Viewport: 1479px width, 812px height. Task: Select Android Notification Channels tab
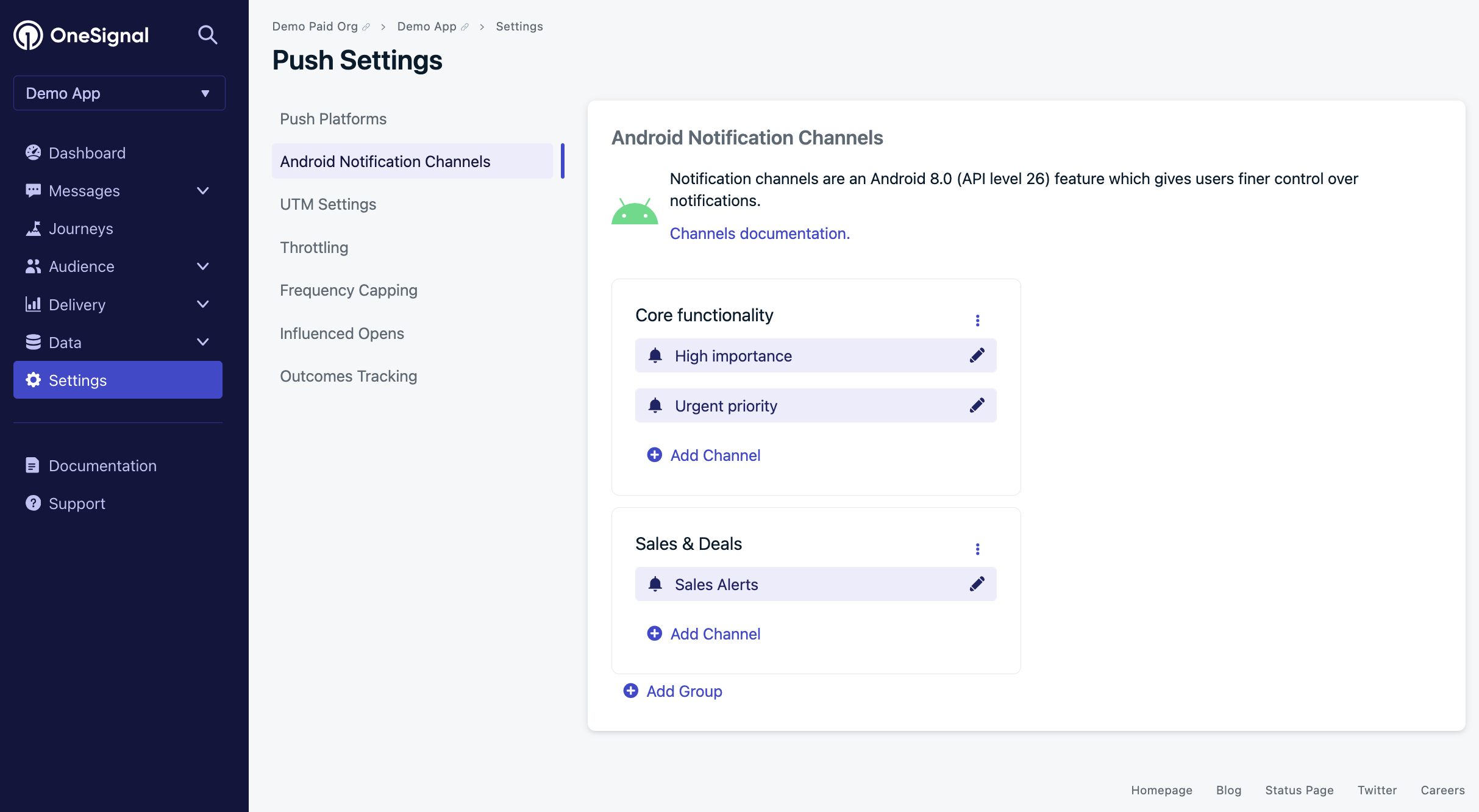pos(412,162)
